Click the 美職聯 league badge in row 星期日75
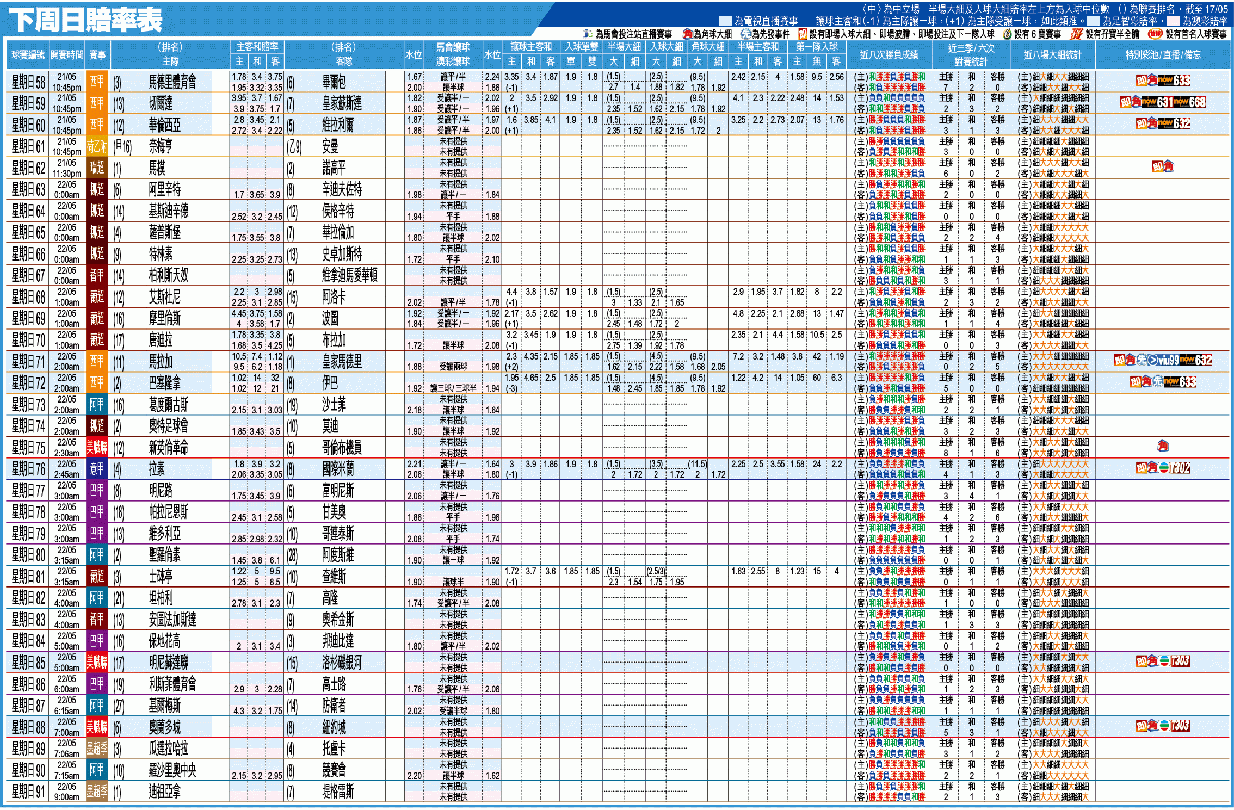Image resolution: width=1234 pixels, height=810 pixels. 98,446
